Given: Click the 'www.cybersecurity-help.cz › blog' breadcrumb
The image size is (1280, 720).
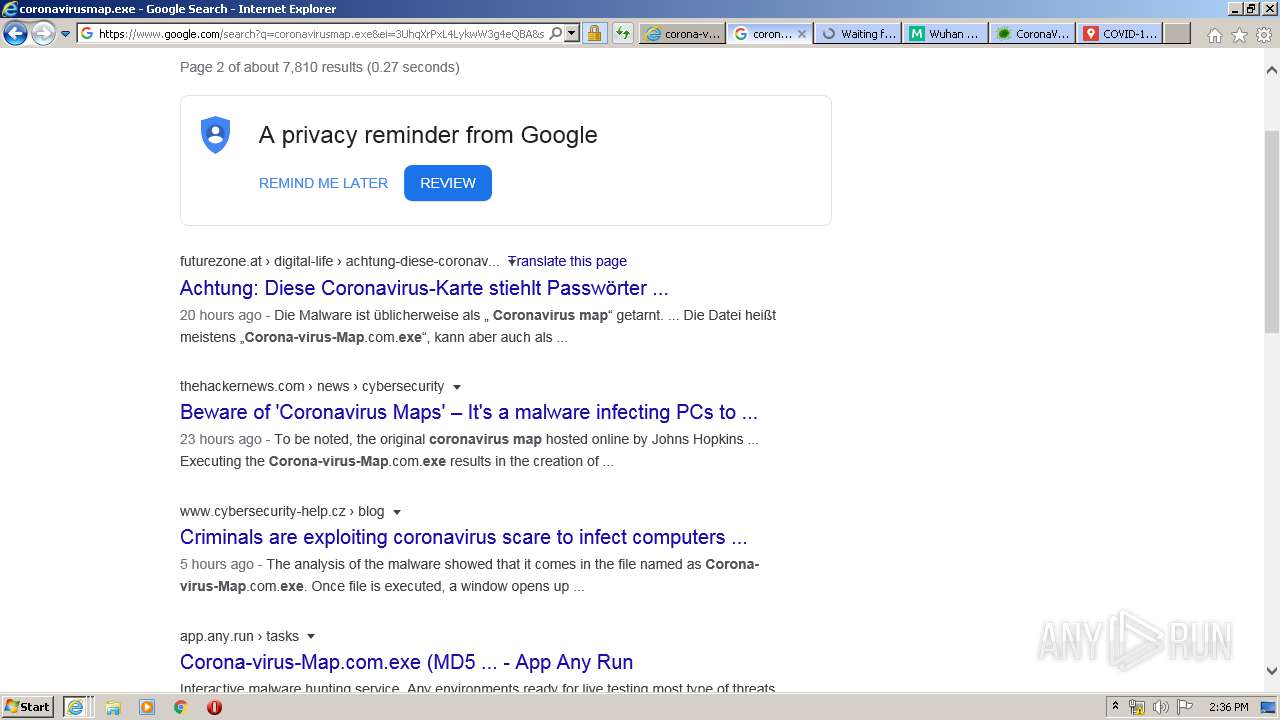Looking at the screenshot, I should pos(282,511).
